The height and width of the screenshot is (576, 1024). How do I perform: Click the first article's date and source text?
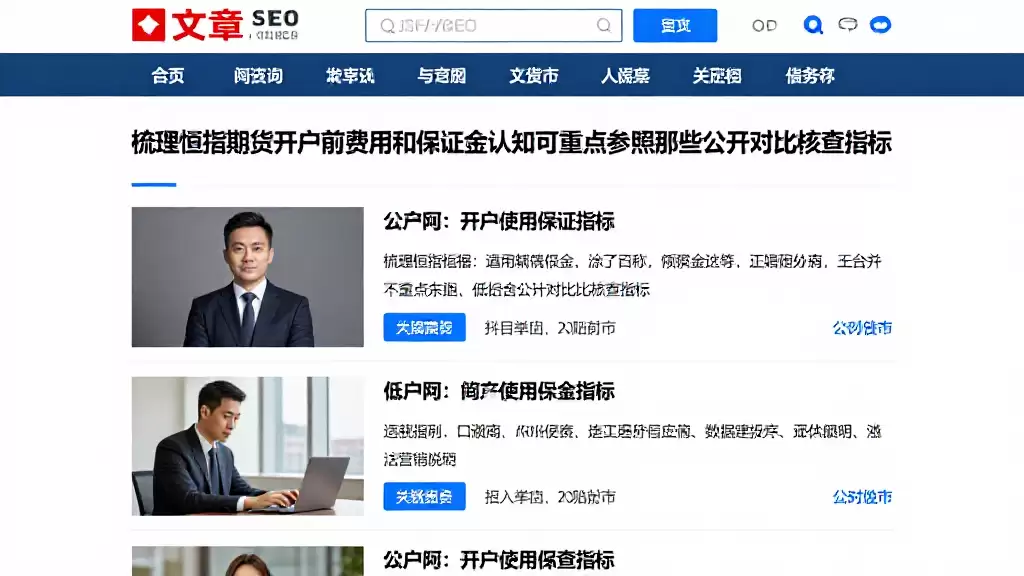[550, 328]
